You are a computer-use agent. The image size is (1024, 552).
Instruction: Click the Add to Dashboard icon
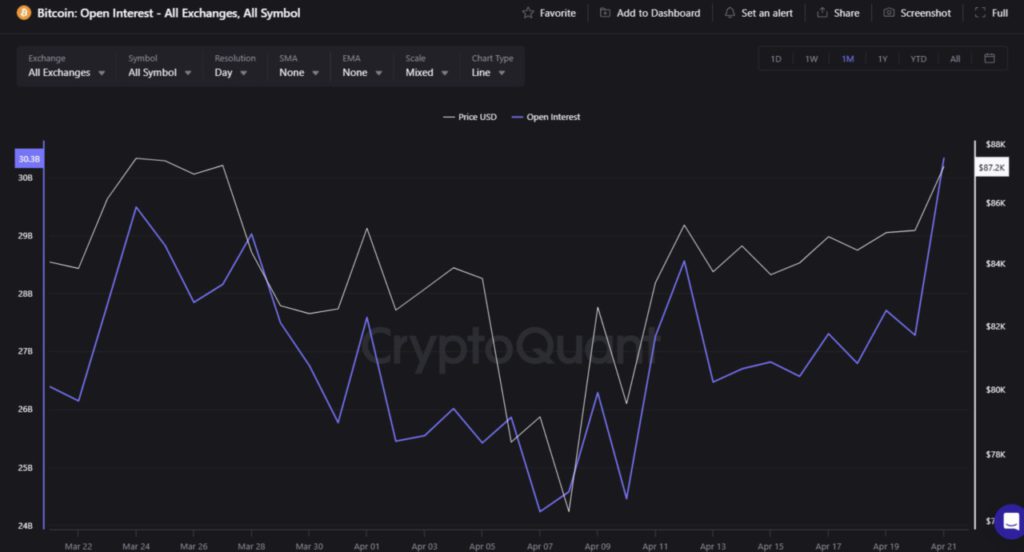click(x=605, y=13)
